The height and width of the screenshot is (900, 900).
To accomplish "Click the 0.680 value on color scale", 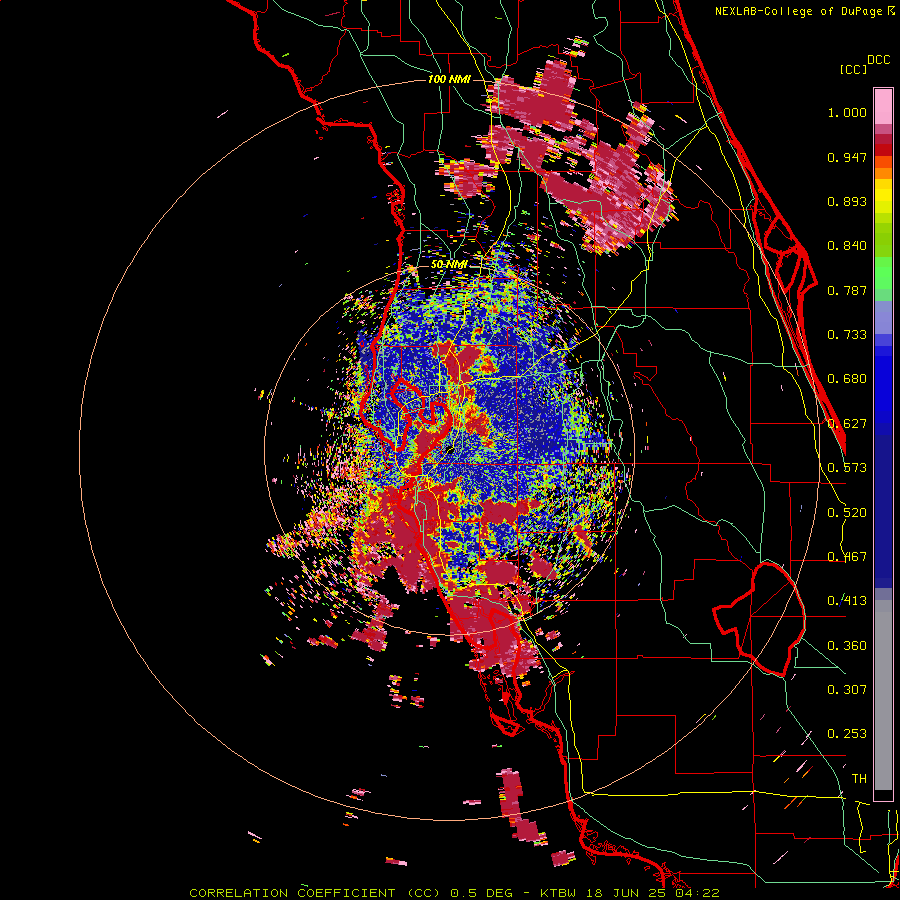I will (x=847, y=379).
